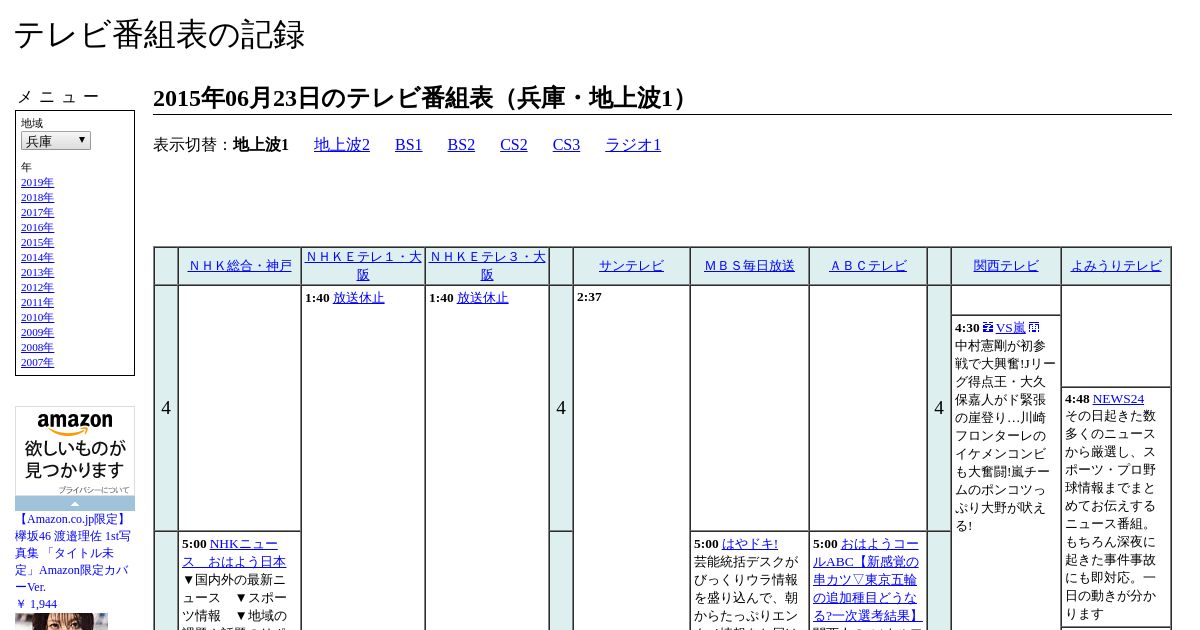Click the subtitle (字) icon before VS嵐

tap(988, 328)
